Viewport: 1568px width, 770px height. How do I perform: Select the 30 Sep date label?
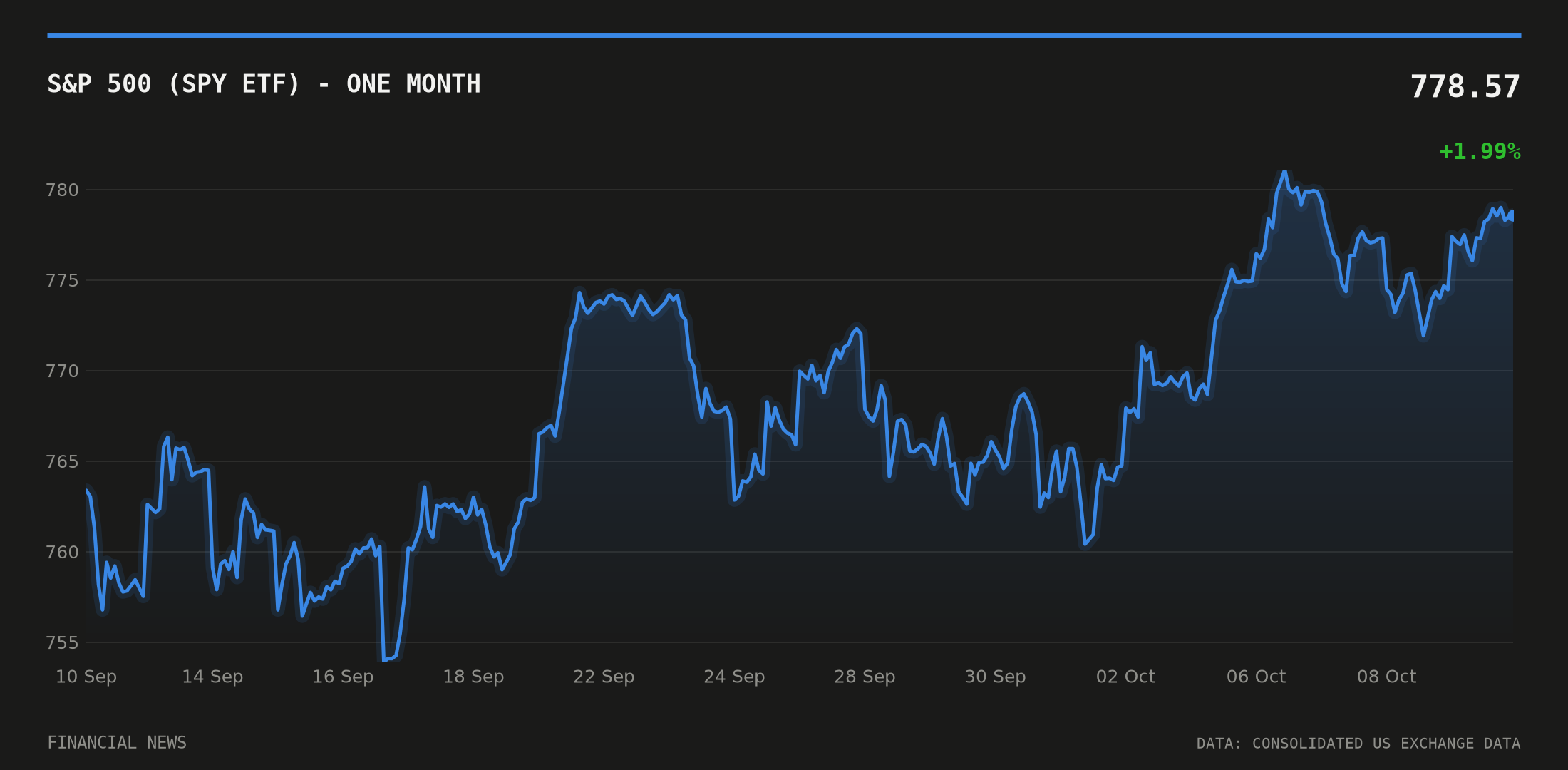click(x=995, y=677)
